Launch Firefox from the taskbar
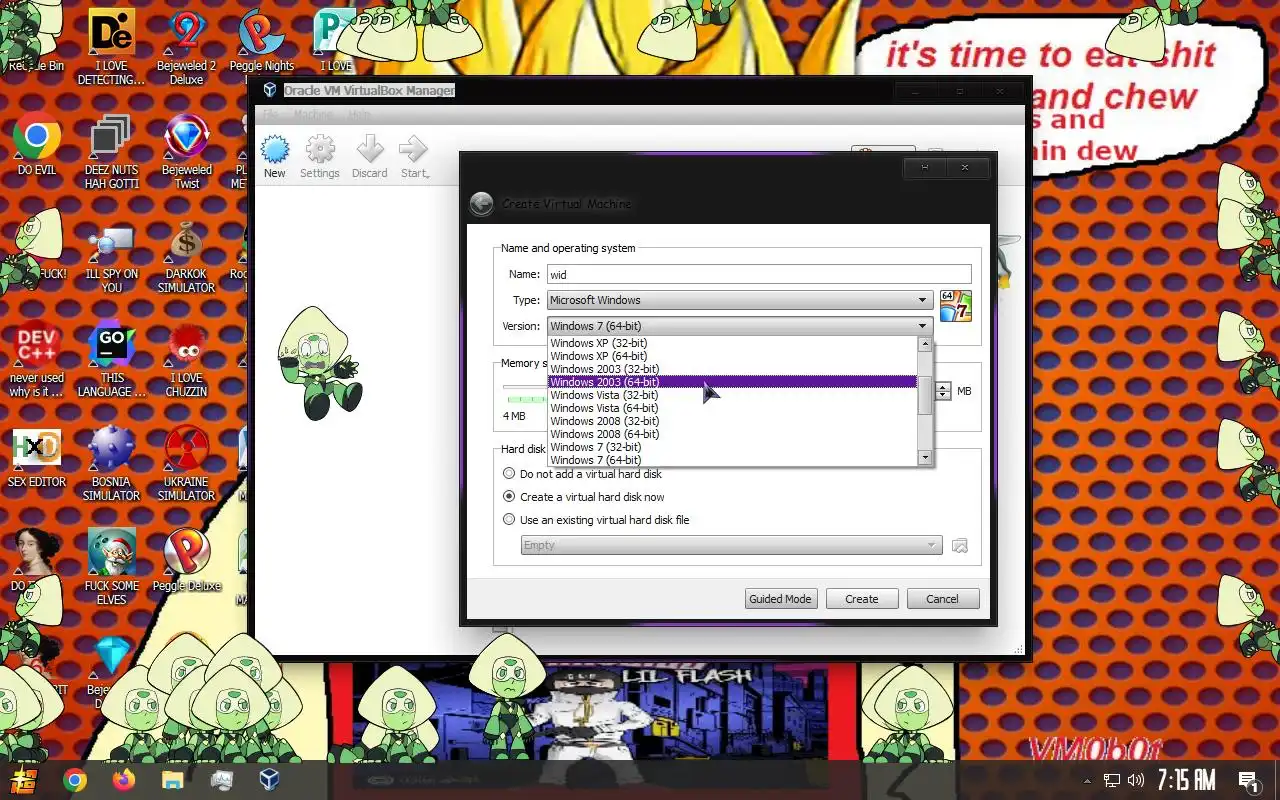Image resolution: width=1280 pixels, height=800 pixels. (124, 780)
